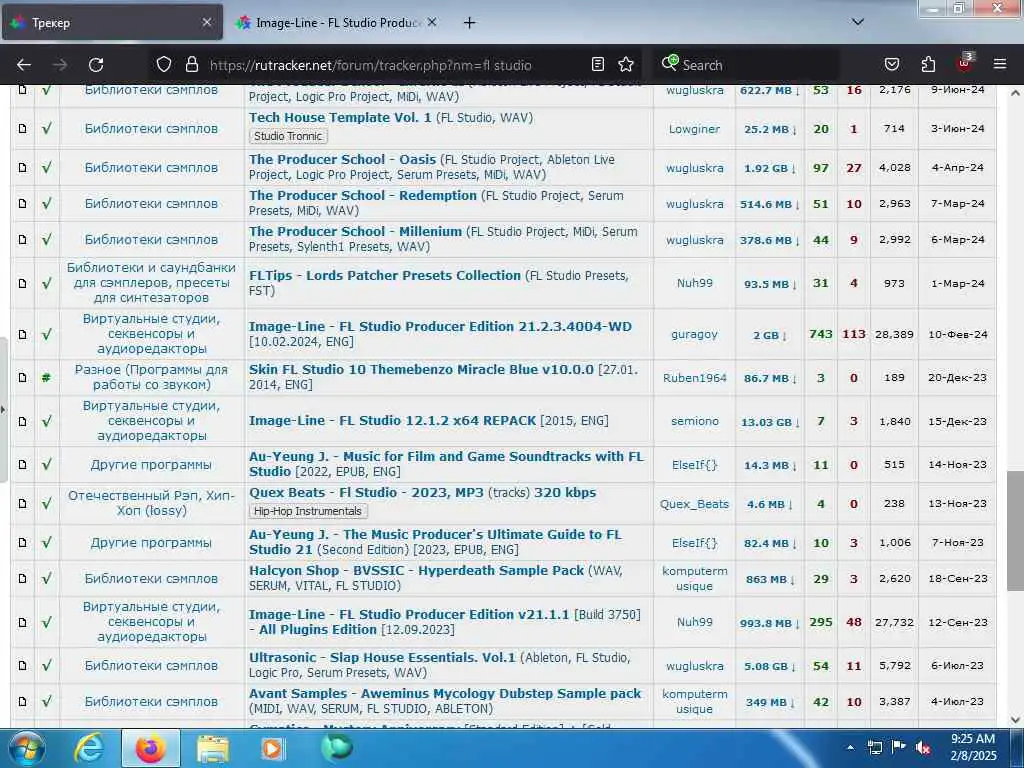This screenshot has width=1024, height=768.
Task: Download 2 GB torrent by guragoy
Action: 769,335
